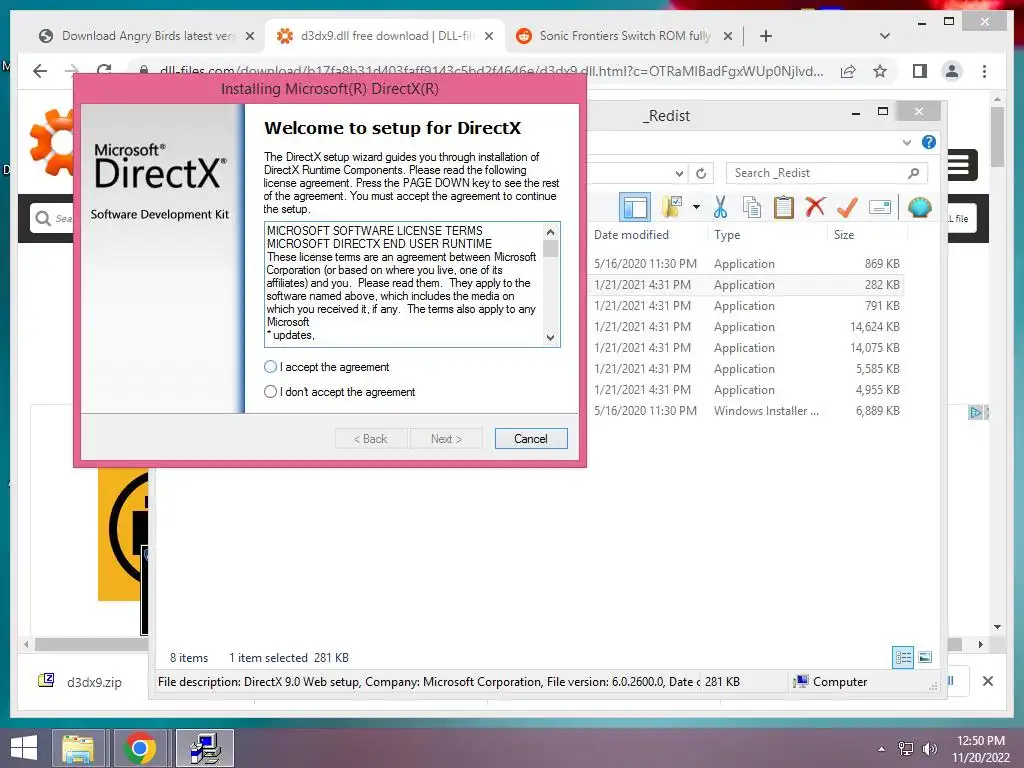Click Chrome back arrow
This screenshot has width=1024, height=768.
pos(40,71)
